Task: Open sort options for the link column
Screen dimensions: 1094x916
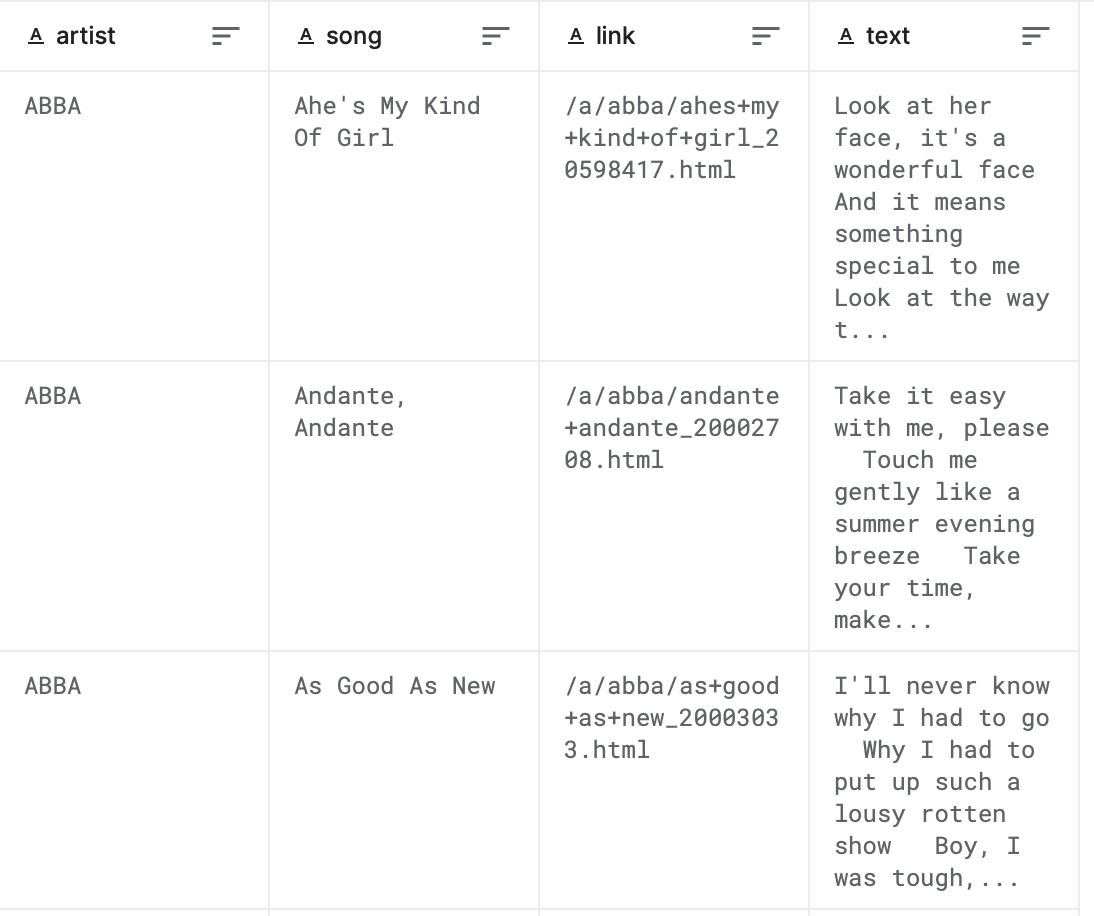Action: [766, 35]
